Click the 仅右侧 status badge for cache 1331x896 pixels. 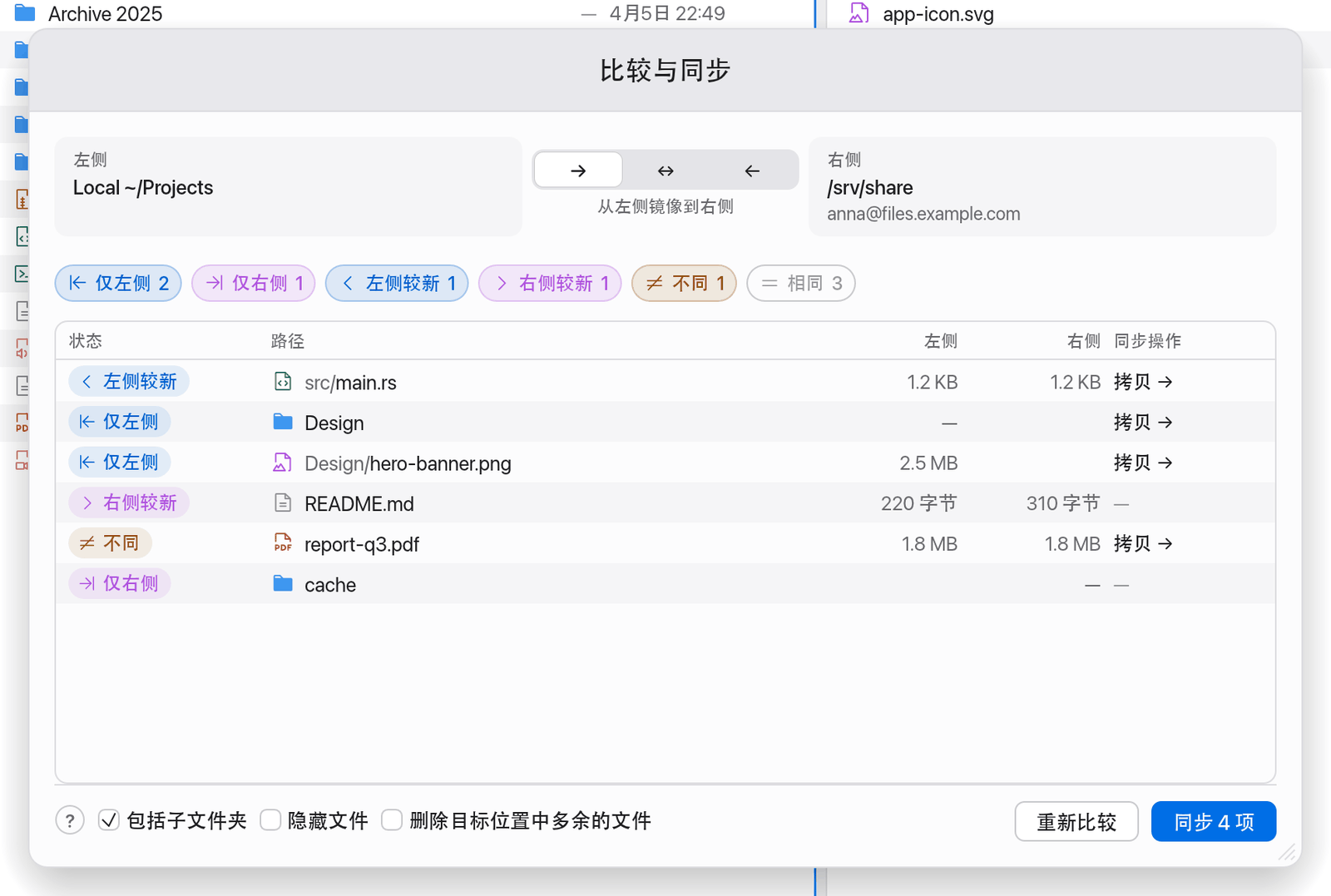120,584
